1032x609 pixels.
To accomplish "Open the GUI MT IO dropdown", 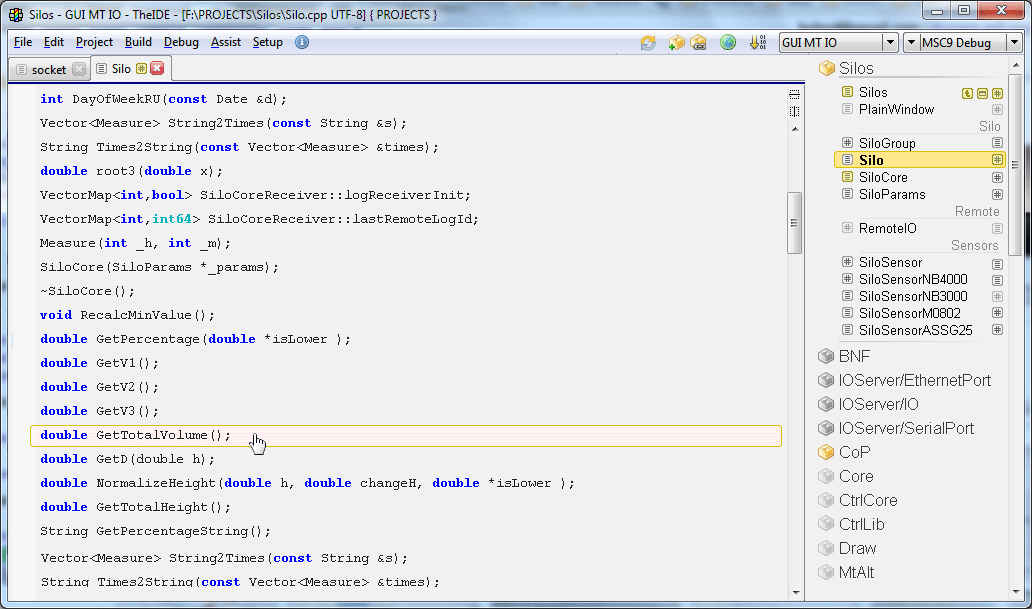I will (x=889, y=43).
